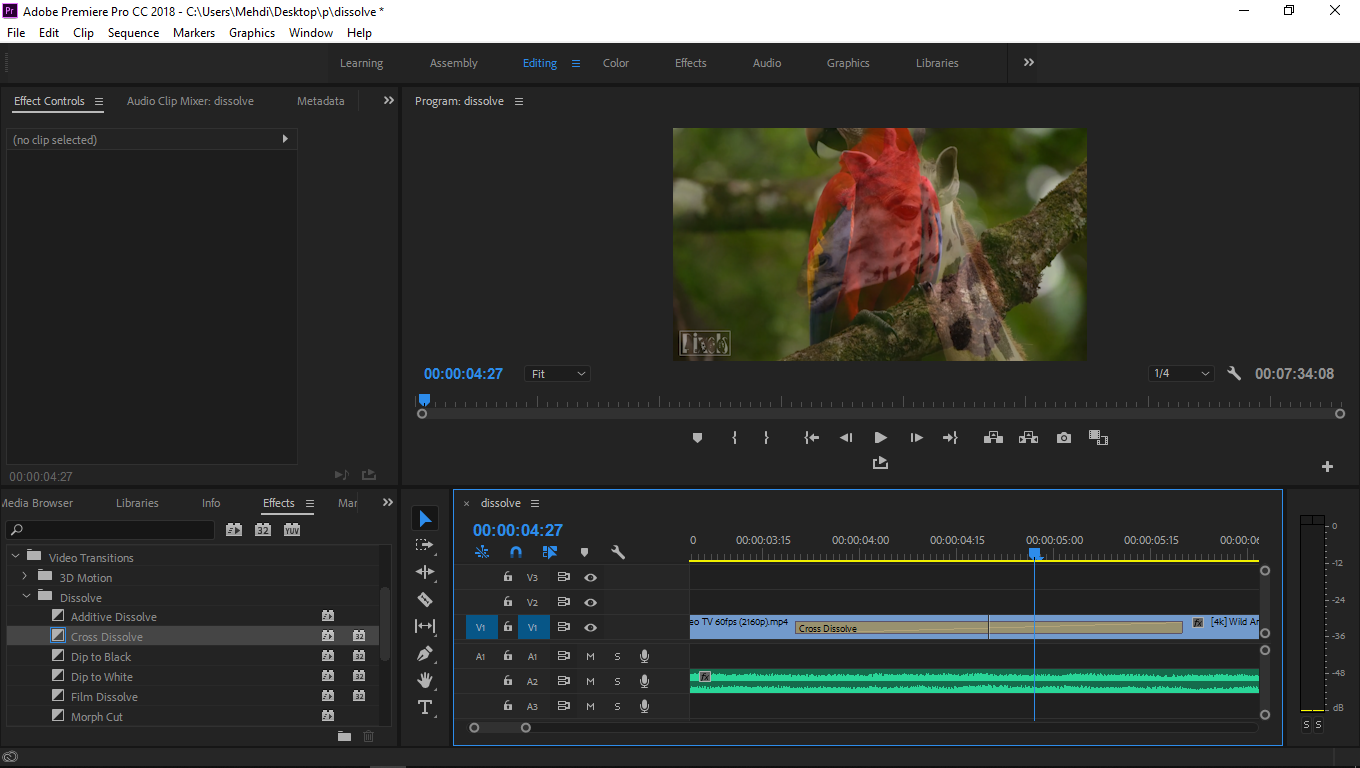Mute audio track A1

590,656
